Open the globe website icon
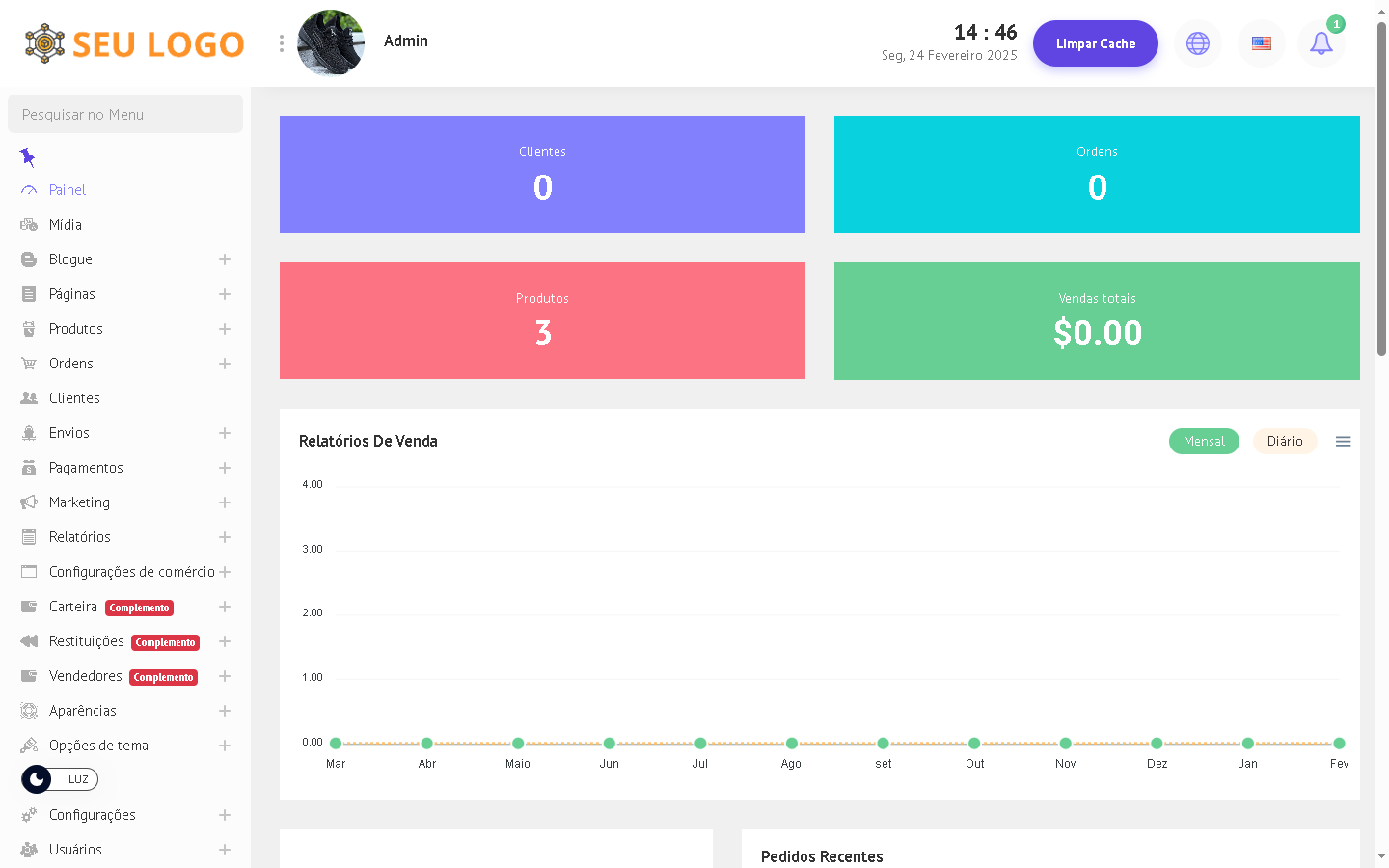Screen dimensions: 1389x868 [1197, 43]
